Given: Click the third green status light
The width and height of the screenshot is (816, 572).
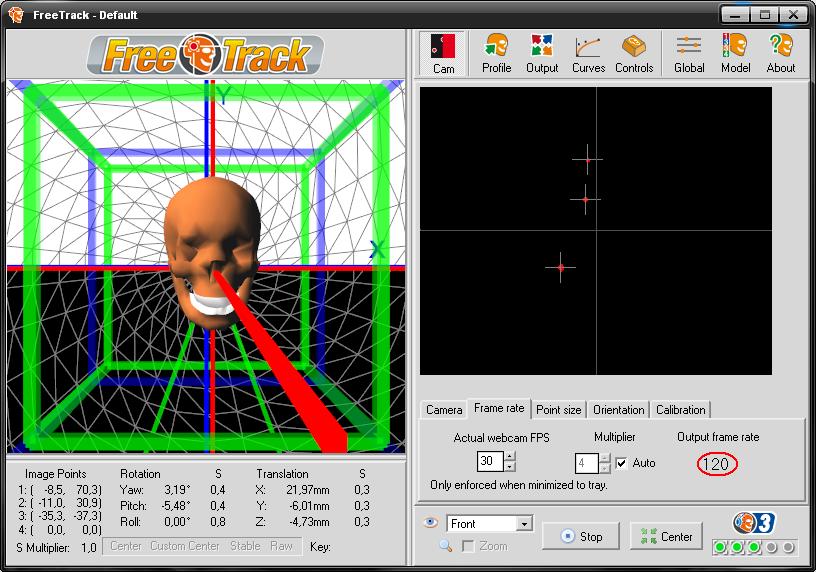Looking at the screenshot, I should [x=754, y=547].
